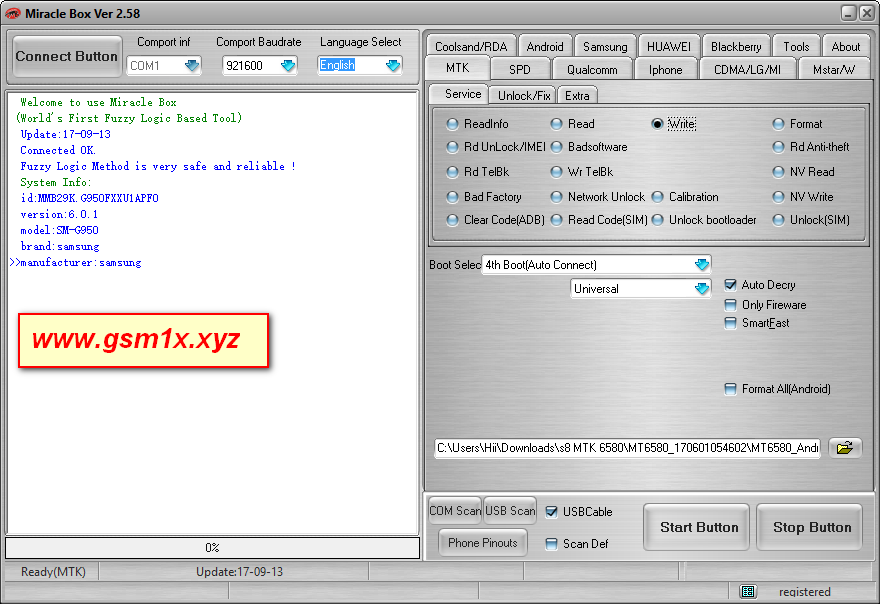Select the NV Read radio button
The width and height of the screenshot is (880, 604).
click(x=778, y=172)
